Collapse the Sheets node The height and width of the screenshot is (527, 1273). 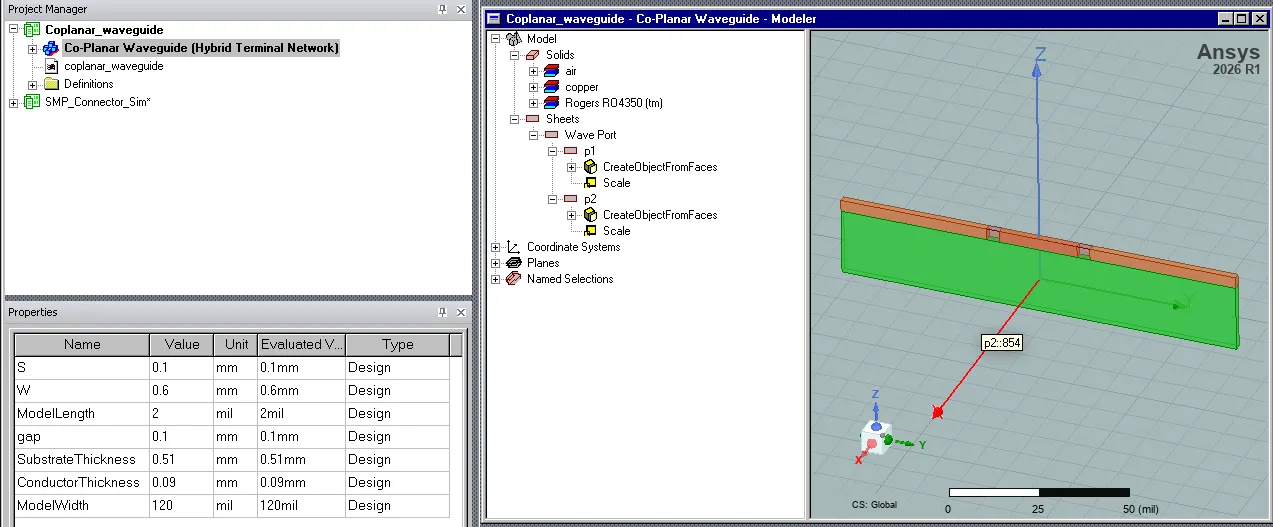click(515, 119)
